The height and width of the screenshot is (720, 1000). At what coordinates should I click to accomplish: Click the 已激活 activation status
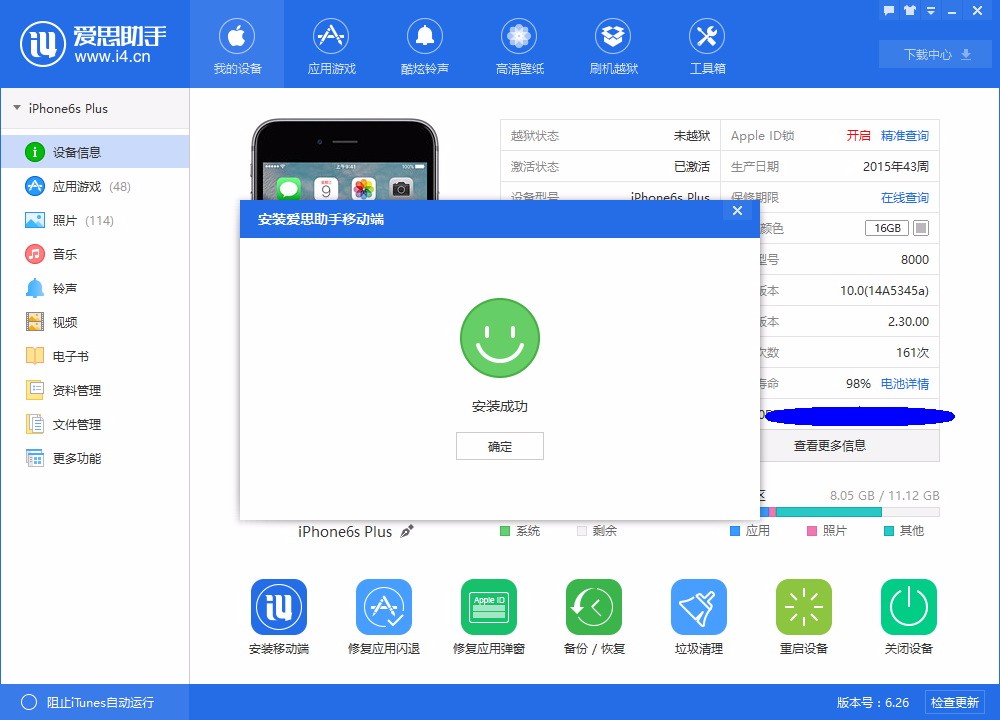[x=692, y=166]
